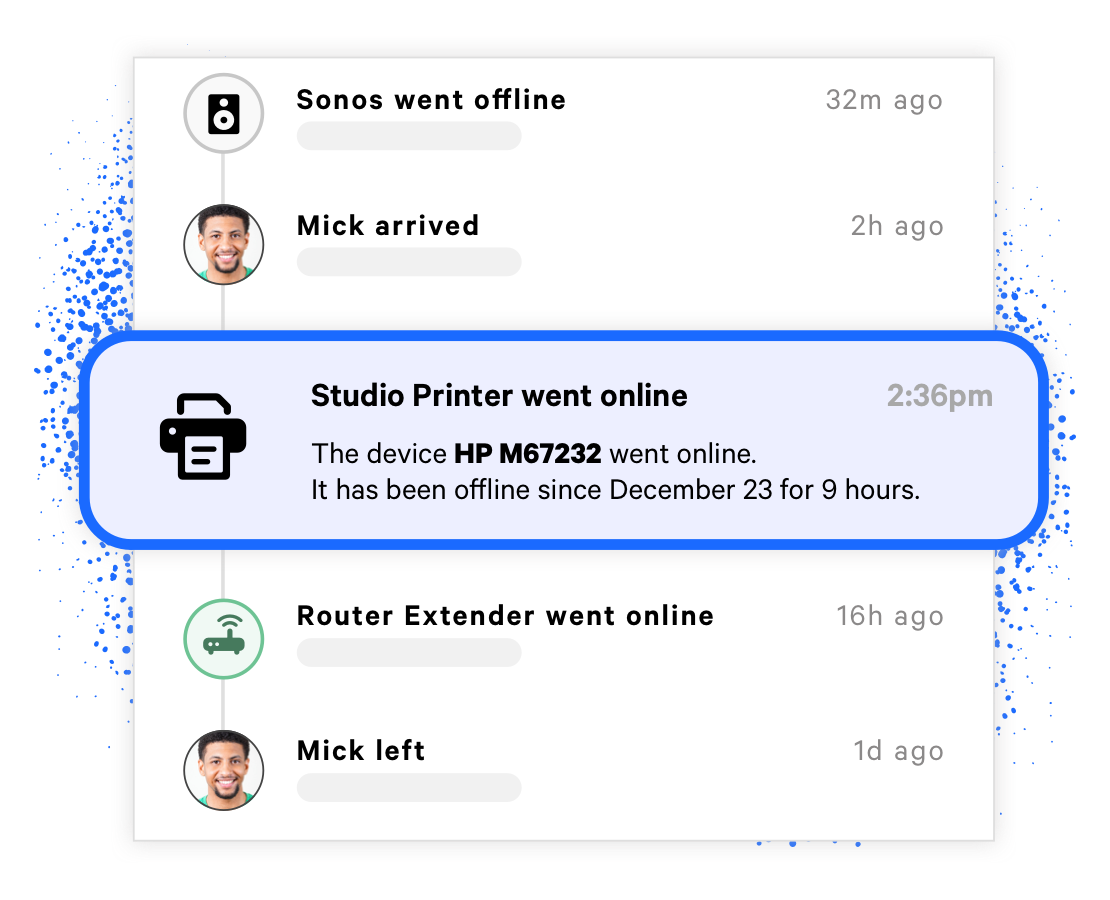This screenshot has width=1110, height=900.
Task: Click the Sonos speaker icon
Action: pyautogui.click(x=224, y=113)
